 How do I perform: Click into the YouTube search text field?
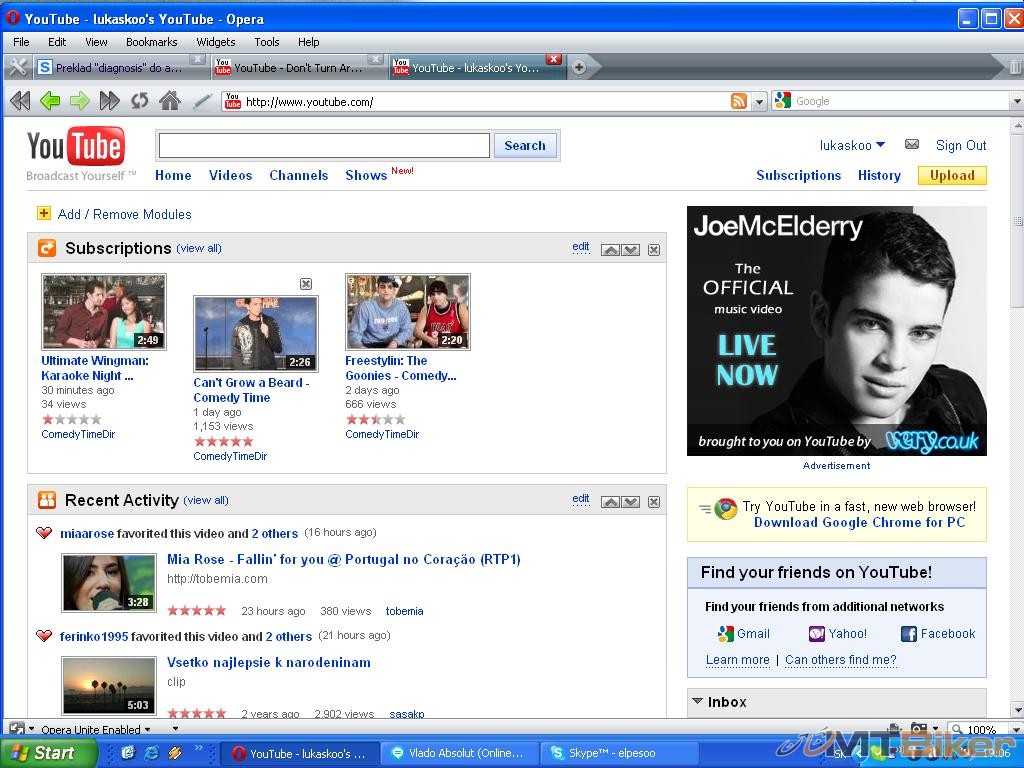point(324,146)
